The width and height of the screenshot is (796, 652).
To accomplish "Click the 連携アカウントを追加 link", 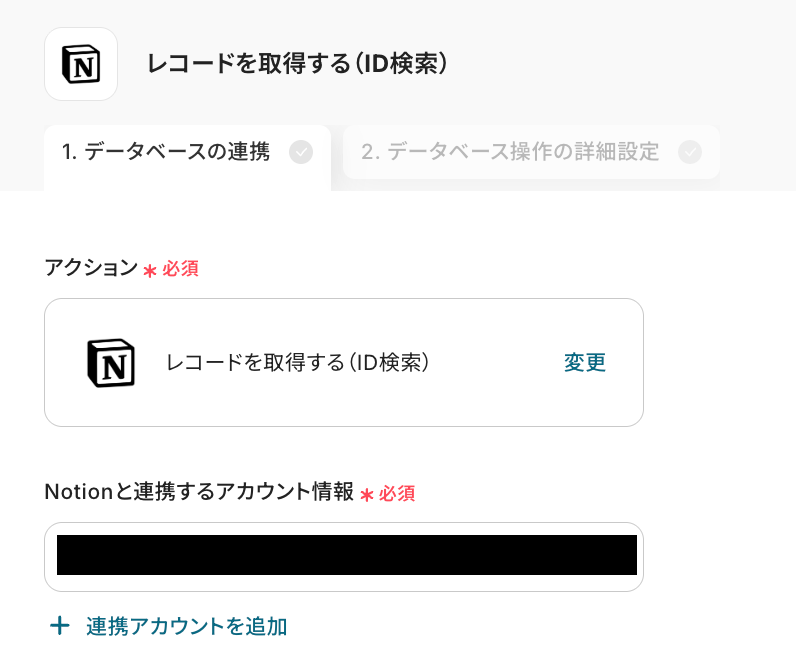I will tap(187, 626).
